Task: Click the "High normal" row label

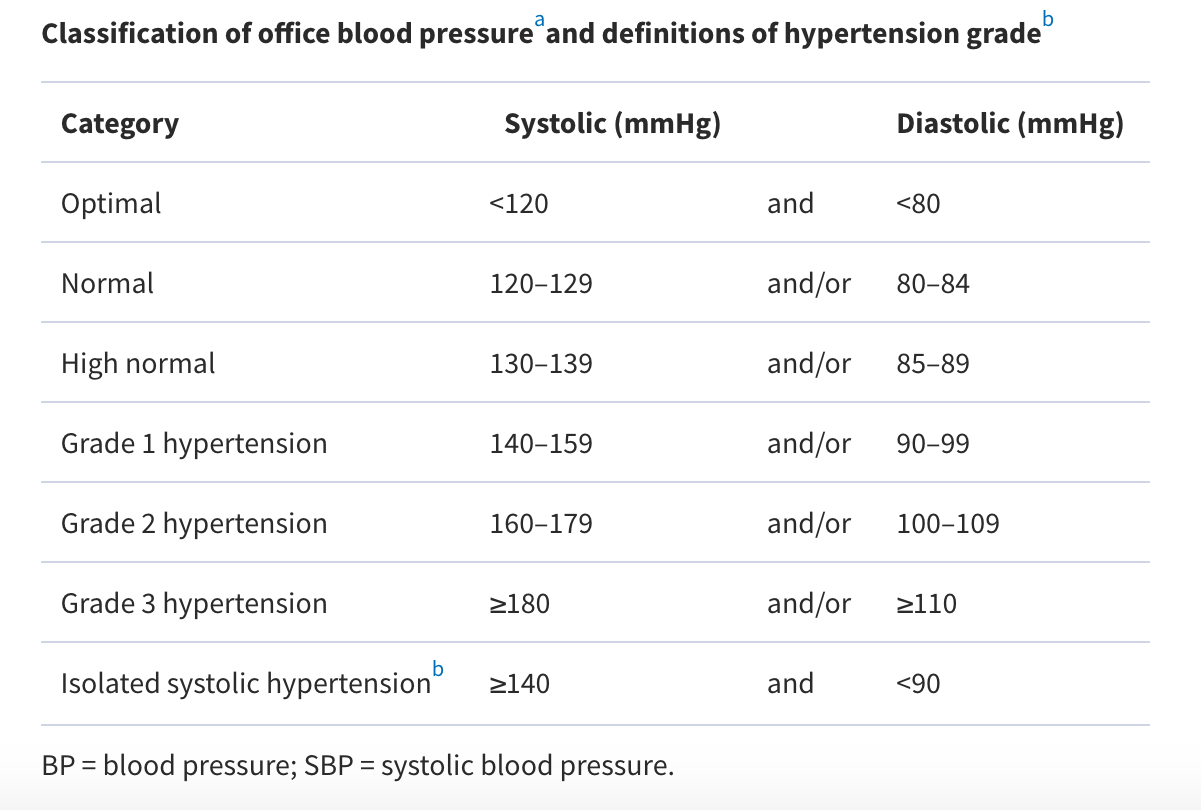Action: coord(138,363)
